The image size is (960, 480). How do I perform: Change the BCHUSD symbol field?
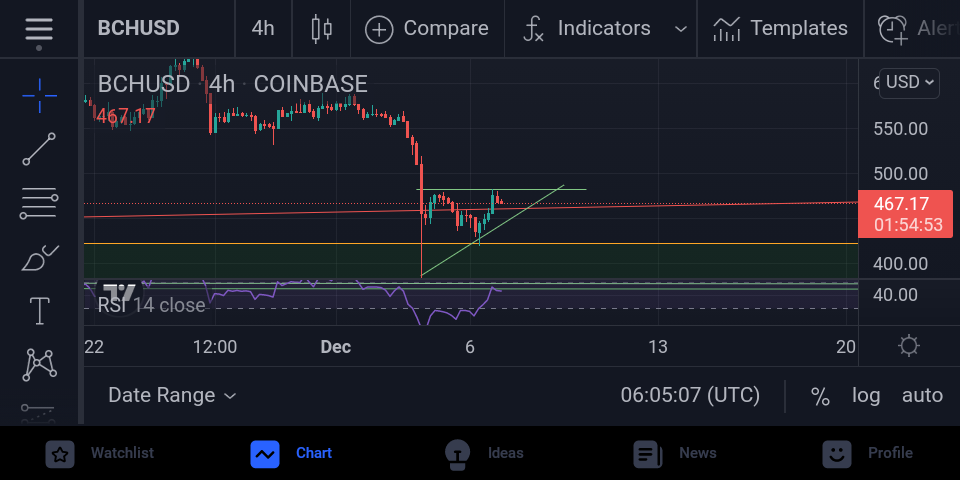[139, 29]
